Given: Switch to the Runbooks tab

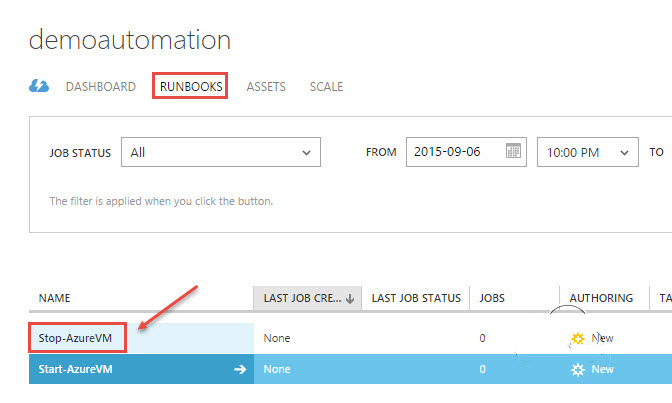Looking at the screenshot, I should click(191, 87).
